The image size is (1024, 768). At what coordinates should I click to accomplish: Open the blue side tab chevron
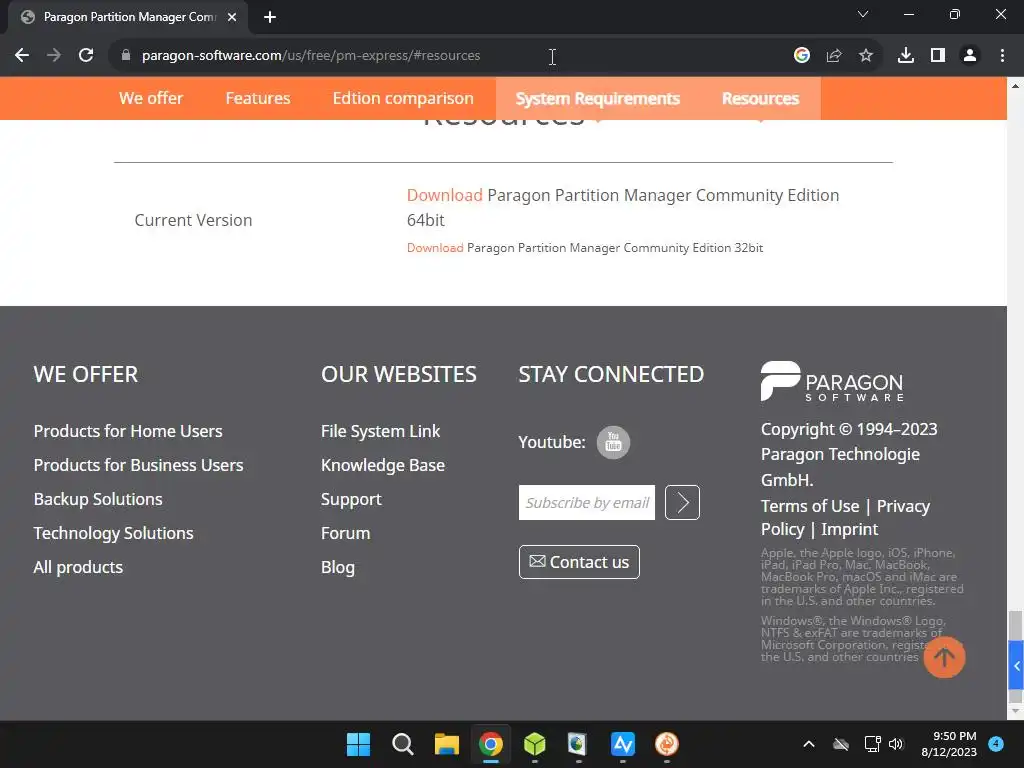(1017, 665)
